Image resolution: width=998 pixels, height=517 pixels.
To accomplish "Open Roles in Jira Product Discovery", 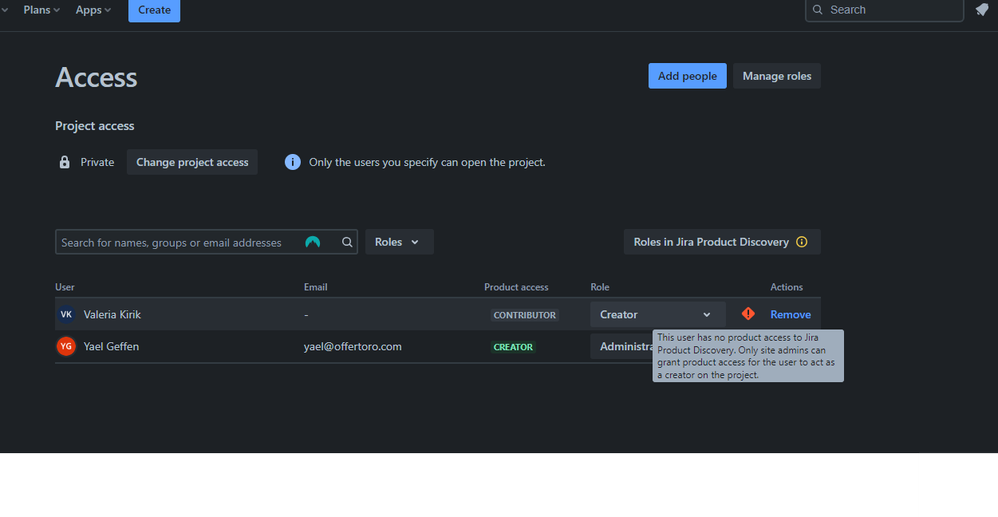I will click(x=722, y=242).
